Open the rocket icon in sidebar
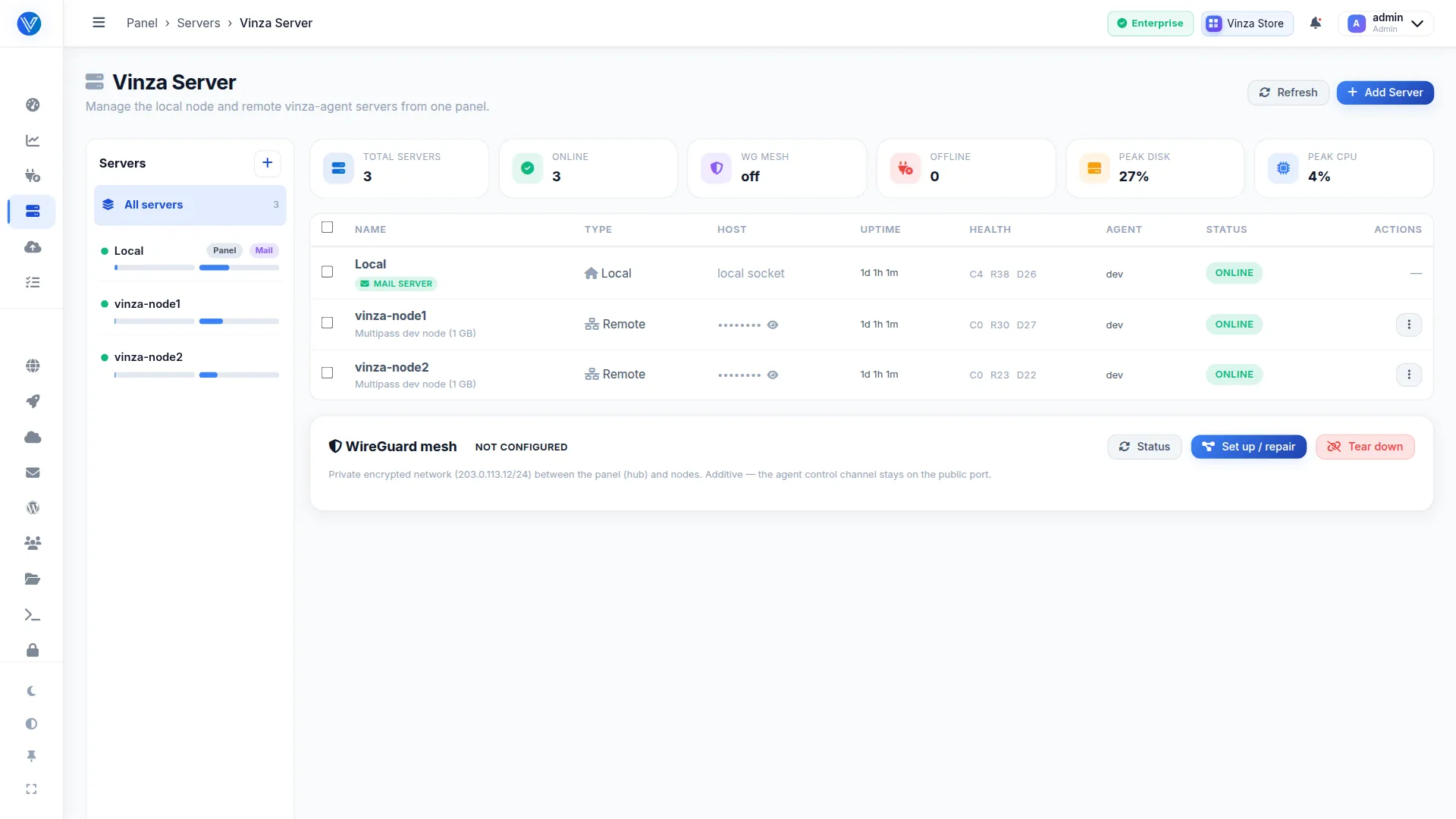 point(33,401)
